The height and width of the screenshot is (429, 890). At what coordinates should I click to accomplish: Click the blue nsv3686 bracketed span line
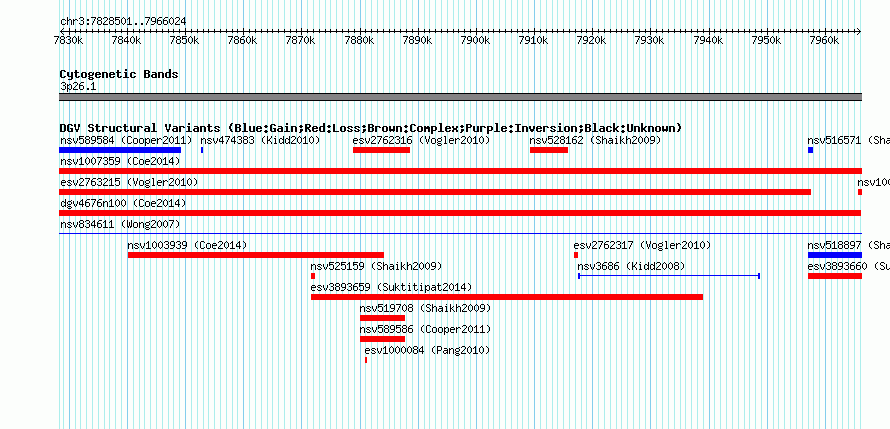tap(669, 276)
